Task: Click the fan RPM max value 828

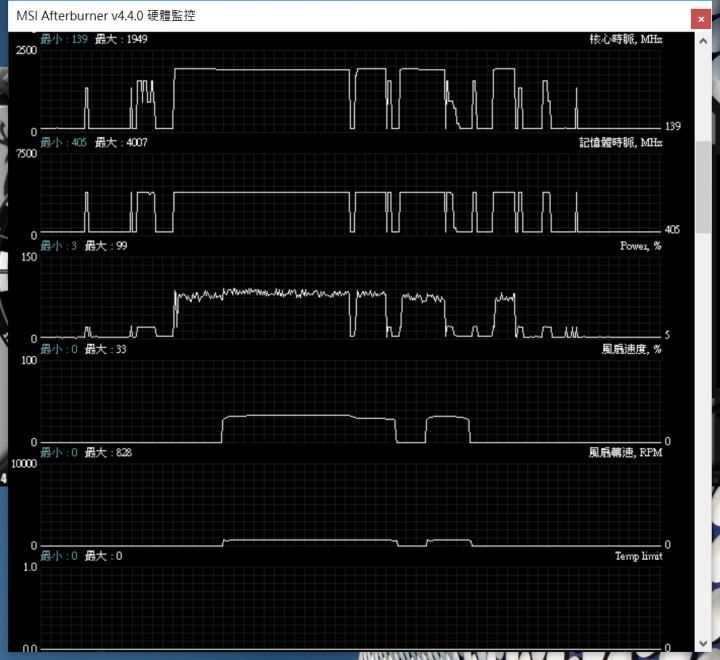Action: (124, 452)
